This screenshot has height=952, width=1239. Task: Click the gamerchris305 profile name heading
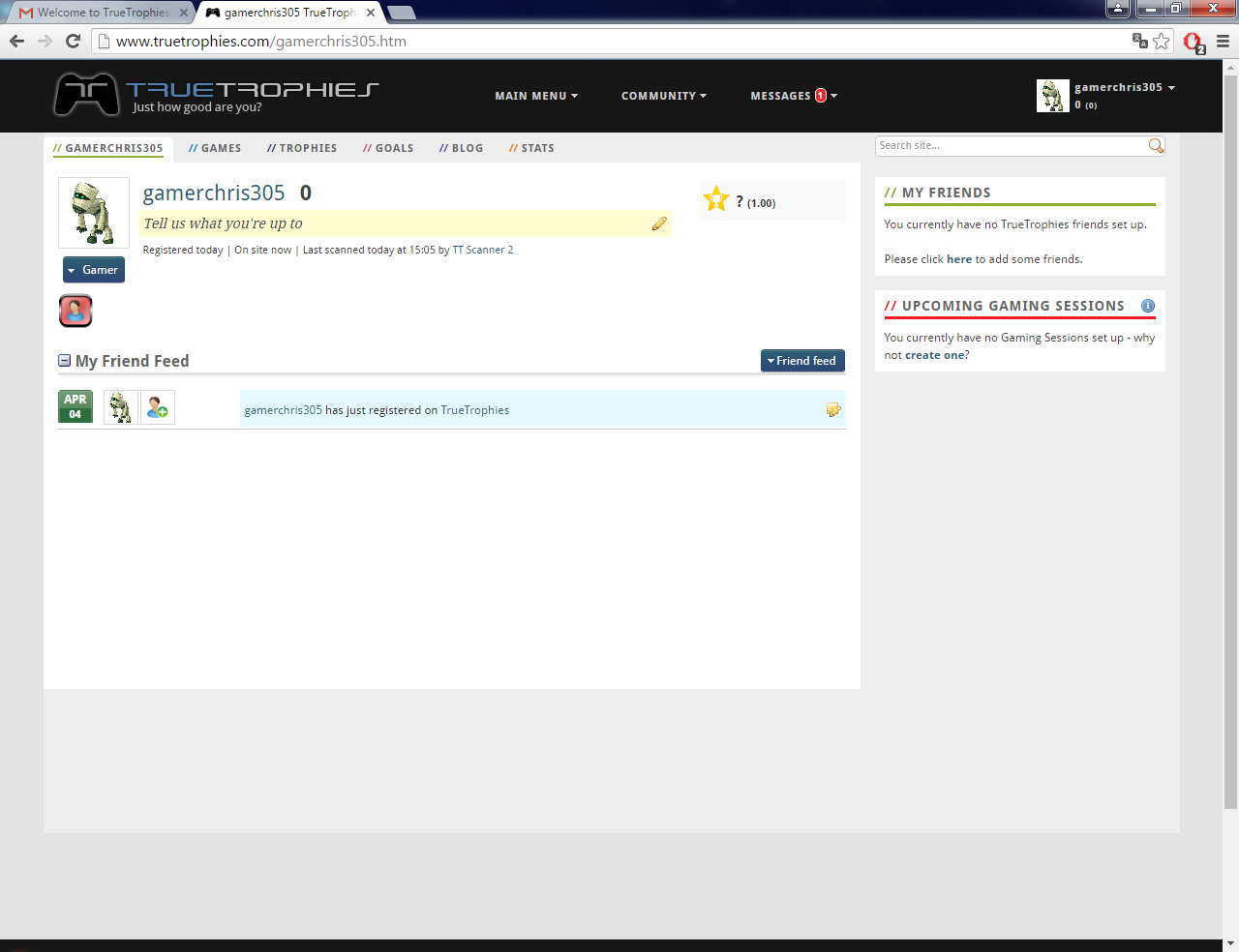pos(214,193)
